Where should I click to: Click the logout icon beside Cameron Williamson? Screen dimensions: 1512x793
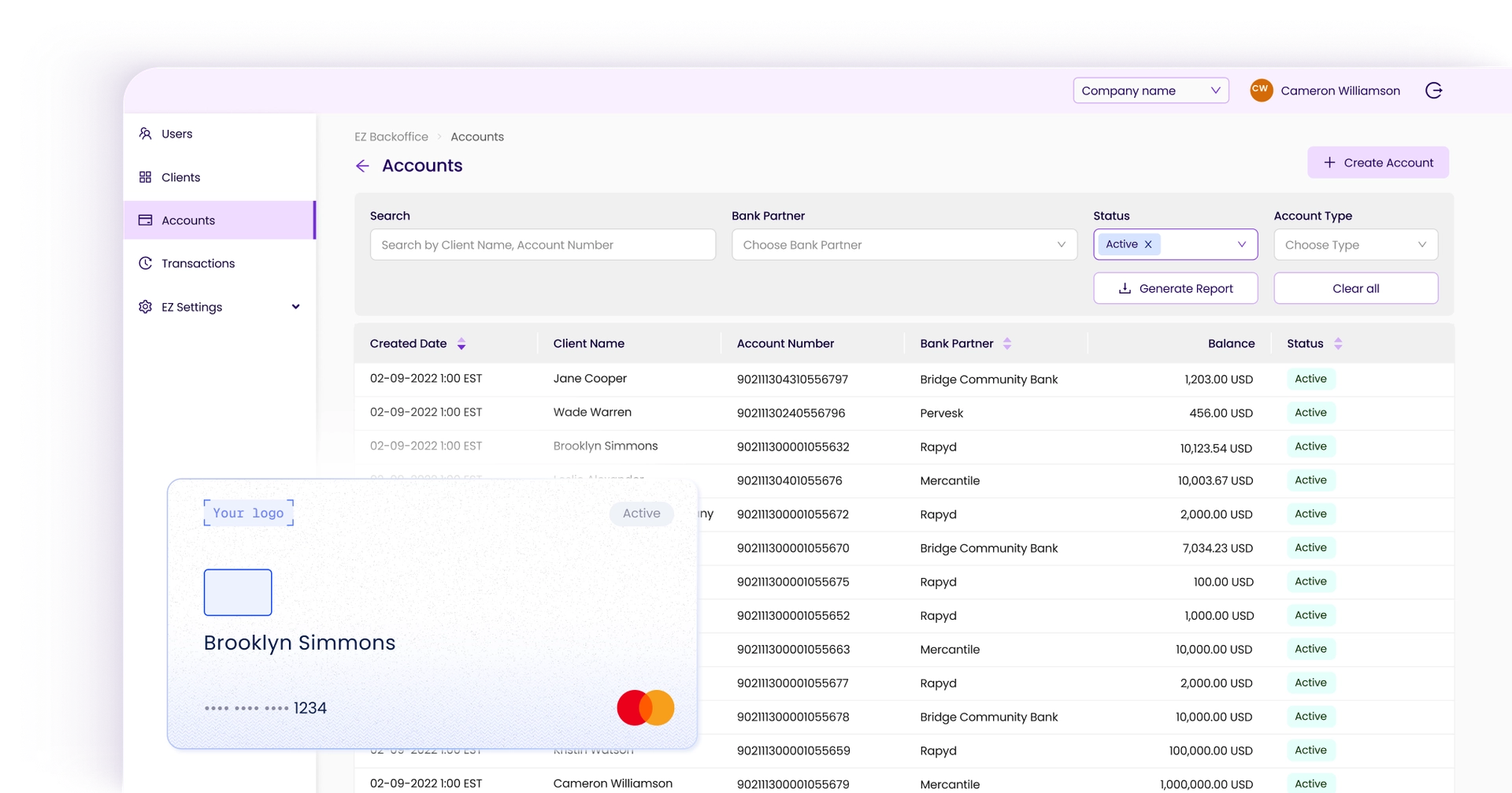1433,91
